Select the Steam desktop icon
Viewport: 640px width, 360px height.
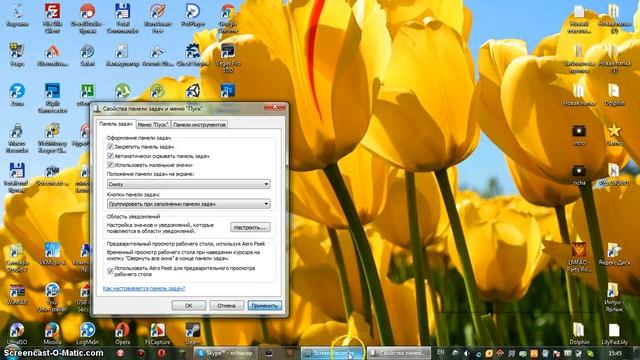(192, 333)
